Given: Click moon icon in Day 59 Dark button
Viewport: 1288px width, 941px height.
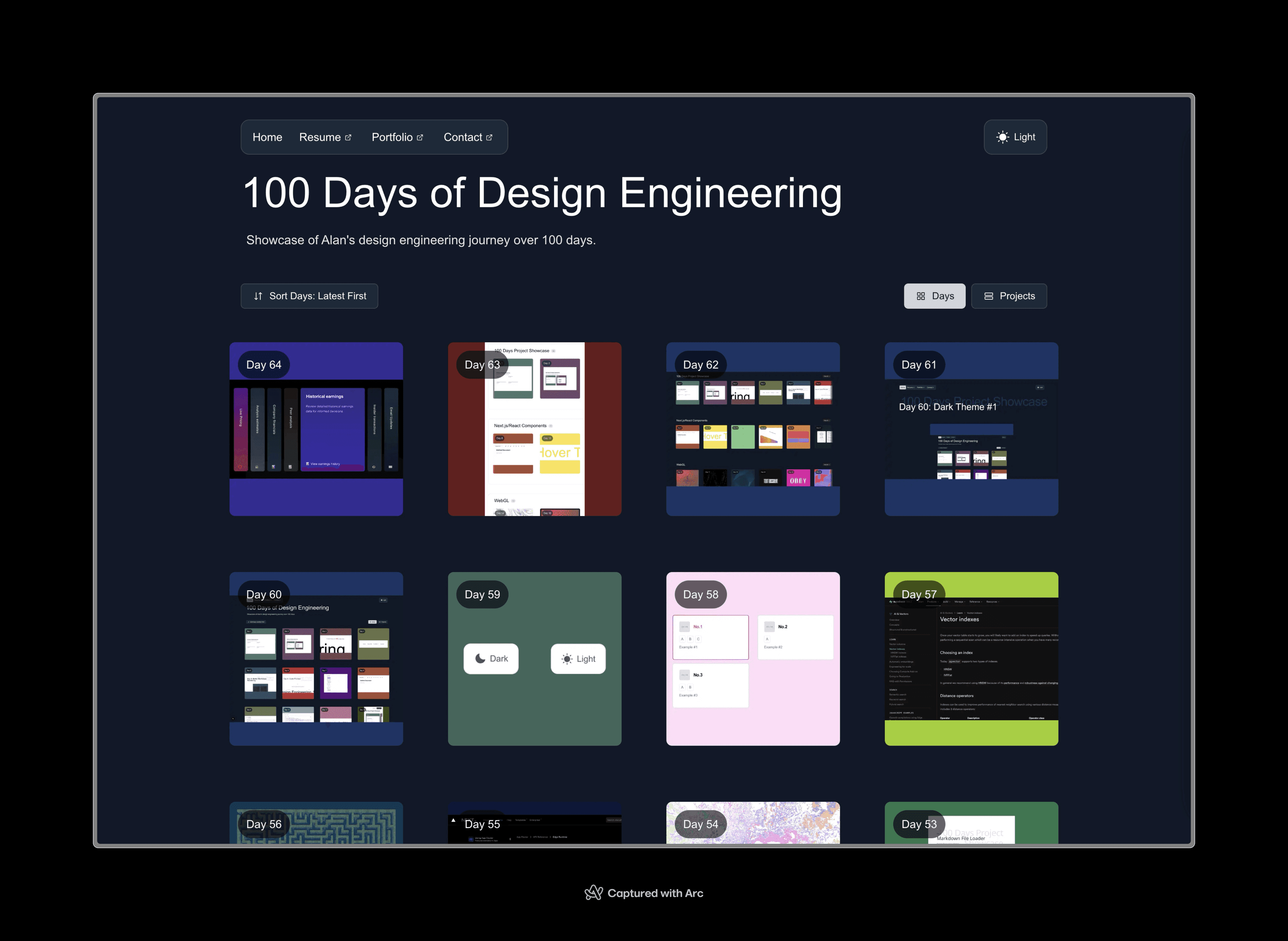Looking at the screenshot, I should [x=480, y=659].
